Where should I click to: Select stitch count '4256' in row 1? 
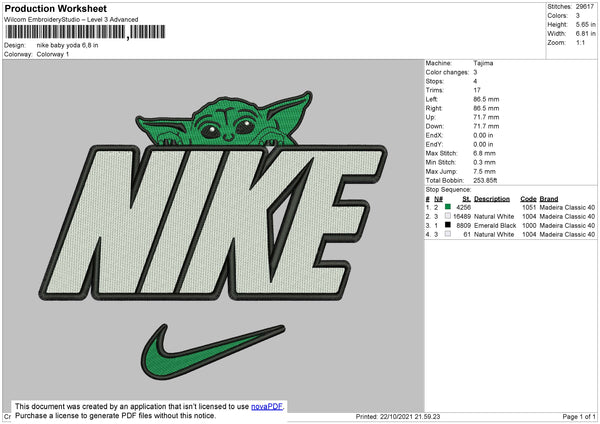pyautogui.click(x=463, y=207)
